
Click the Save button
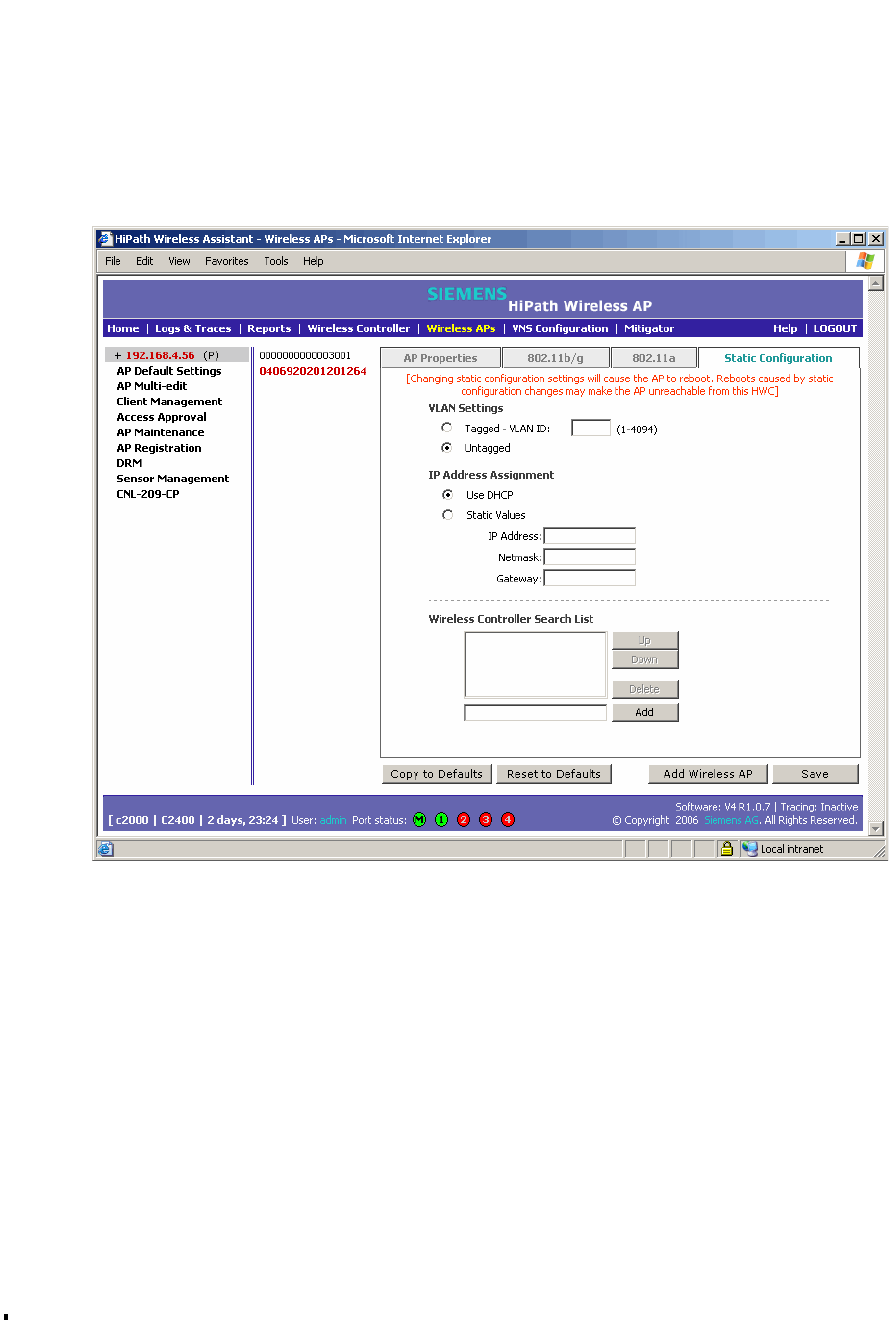click(815, 774)
